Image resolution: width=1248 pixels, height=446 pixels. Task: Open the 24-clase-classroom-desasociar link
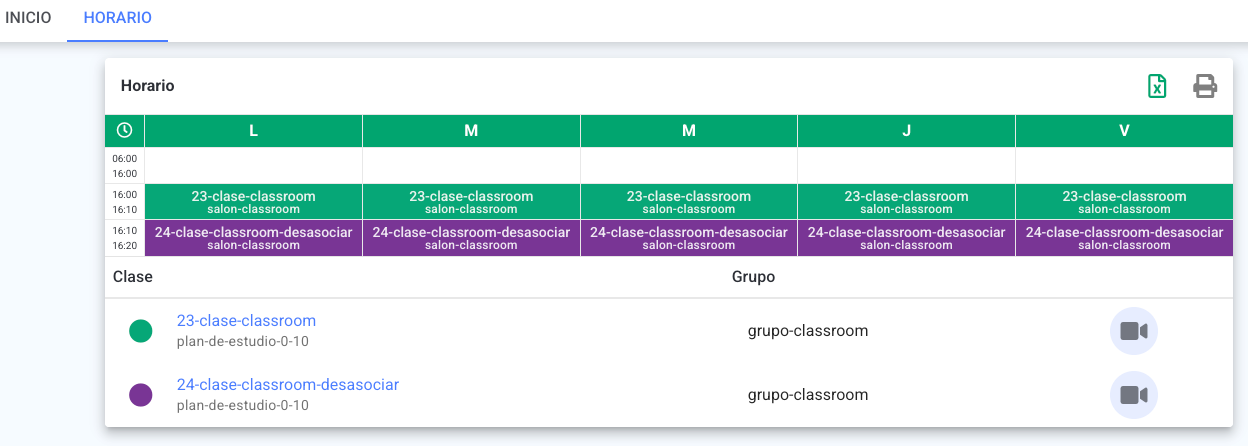click(x=288, y=385)
